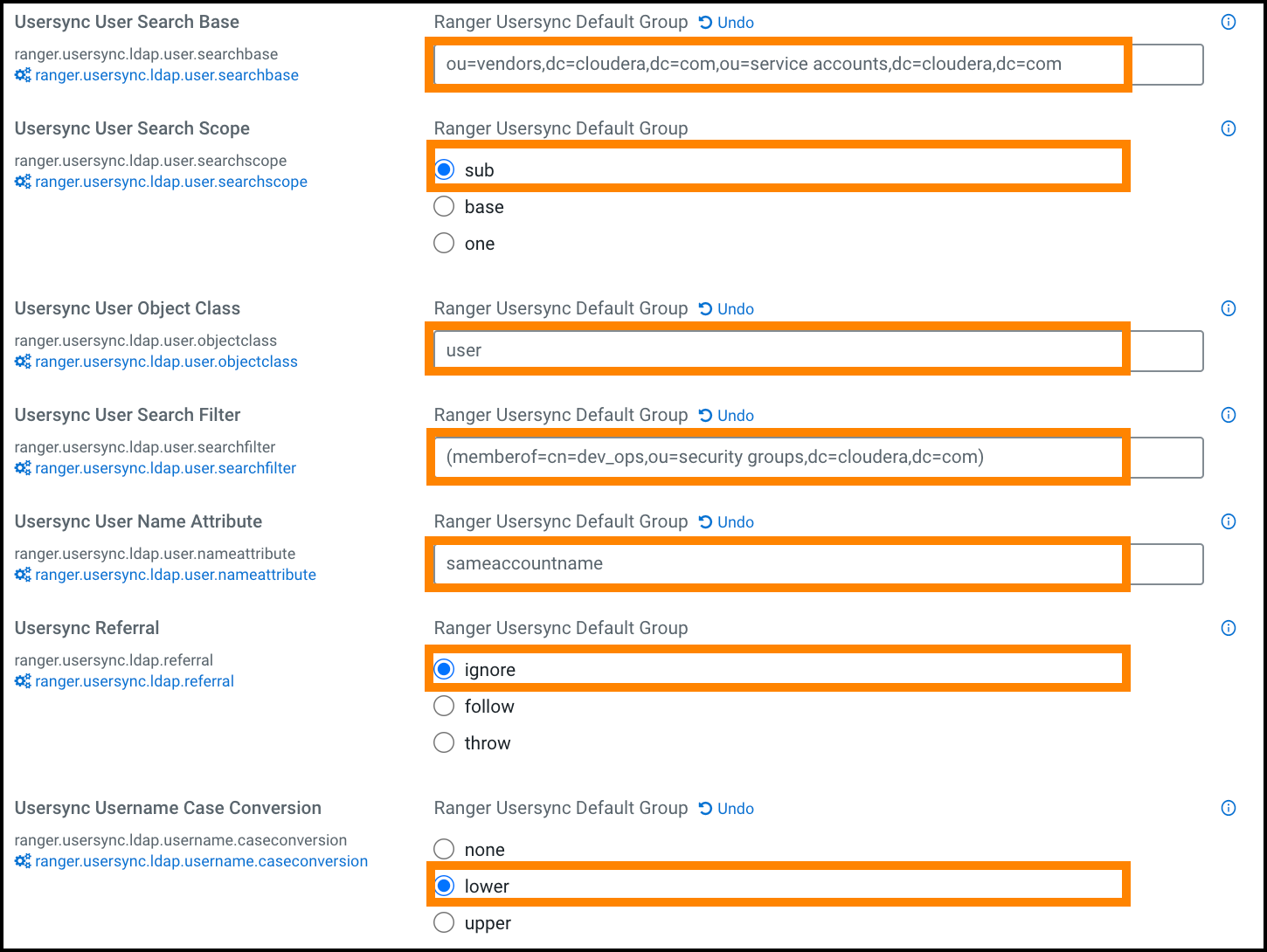
Task: Undo the User Search Base change
Action: 727,23
